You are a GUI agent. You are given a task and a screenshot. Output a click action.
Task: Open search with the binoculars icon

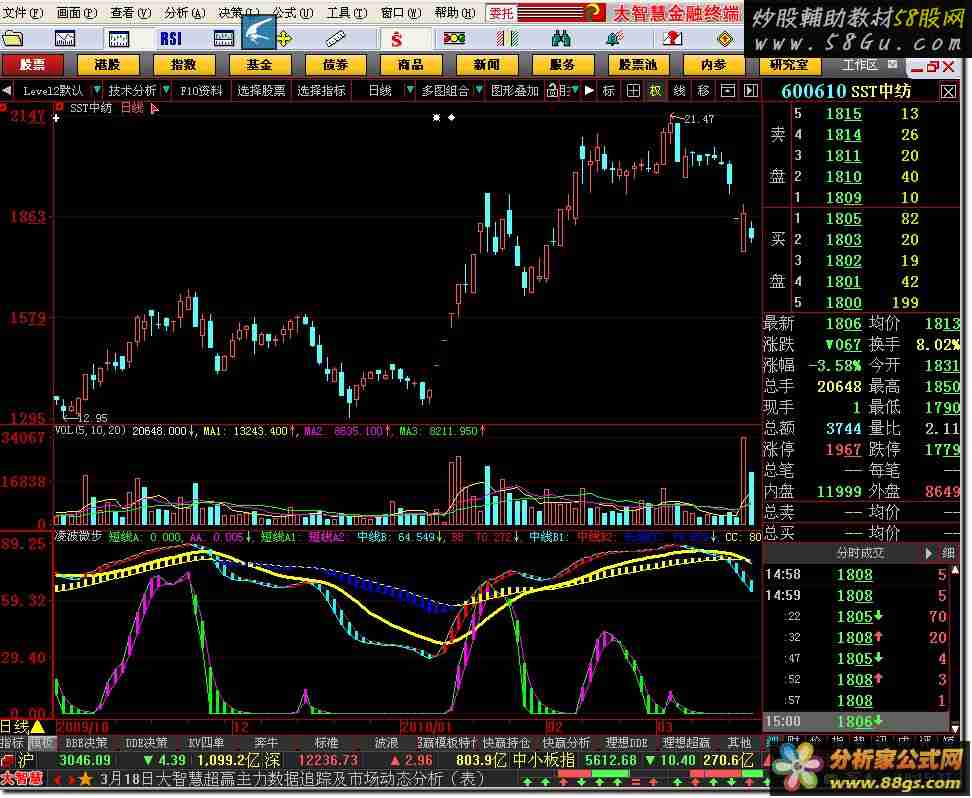pyautogui.click(x=560, y=39)
